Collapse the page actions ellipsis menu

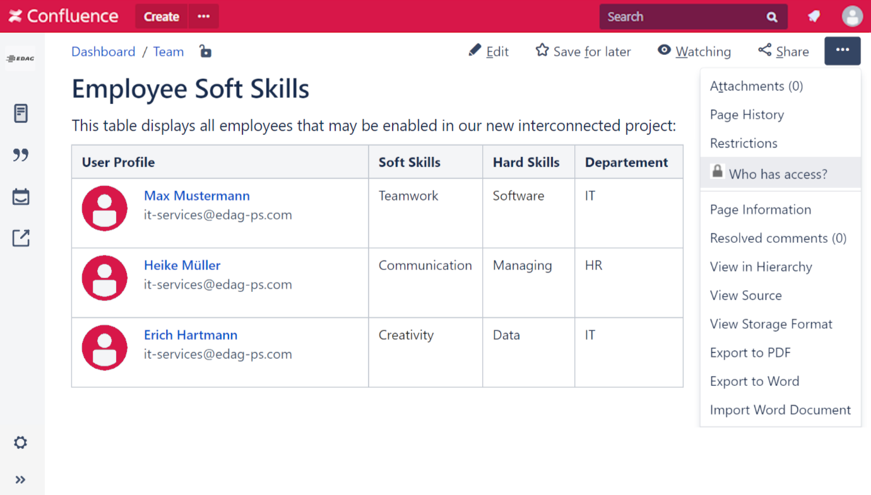pyautogui.click(x=842, y=51)
